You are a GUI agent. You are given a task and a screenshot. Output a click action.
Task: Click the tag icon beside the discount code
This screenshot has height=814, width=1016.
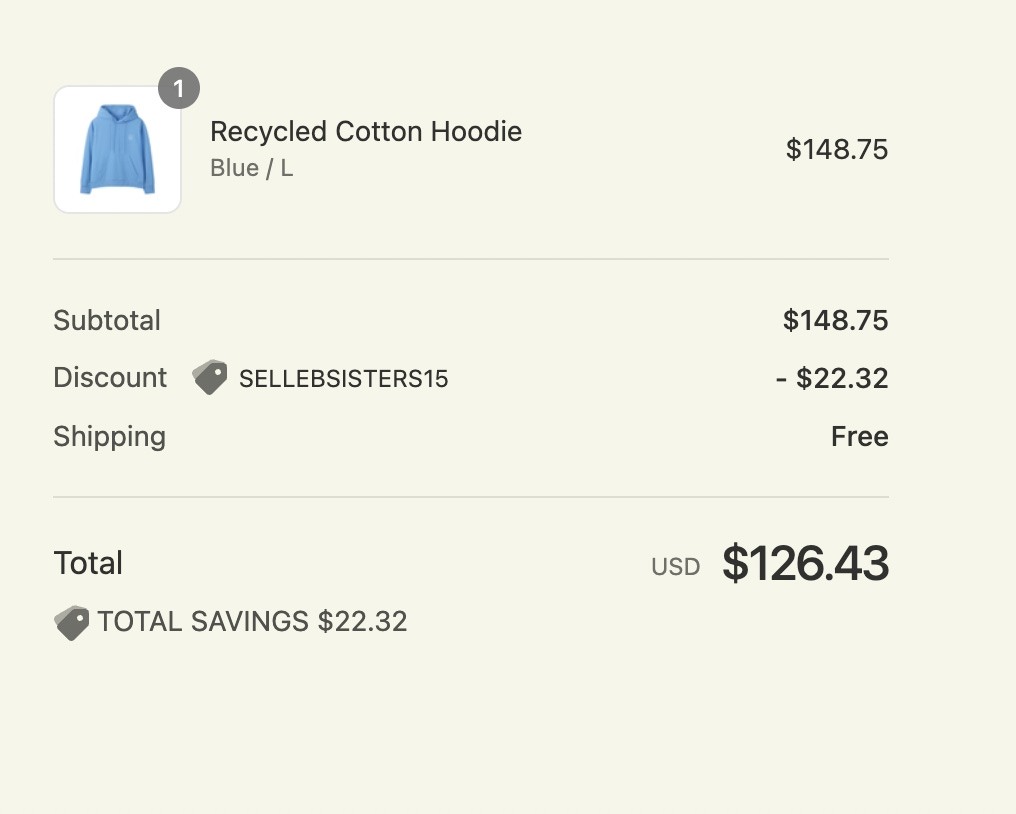tap(210, 377)
